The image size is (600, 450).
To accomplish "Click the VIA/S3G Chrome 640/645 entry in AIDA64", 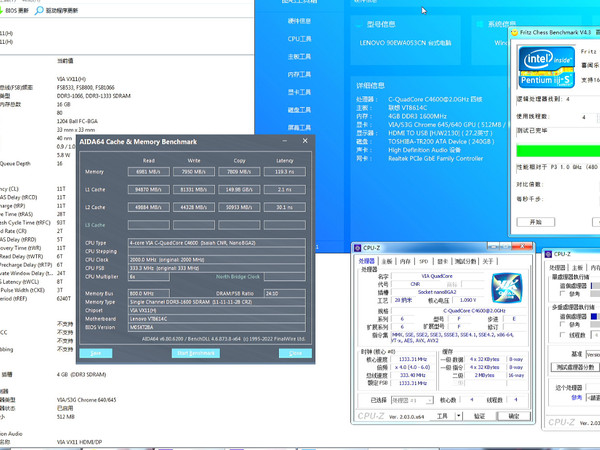I will (x=86, y=400).
